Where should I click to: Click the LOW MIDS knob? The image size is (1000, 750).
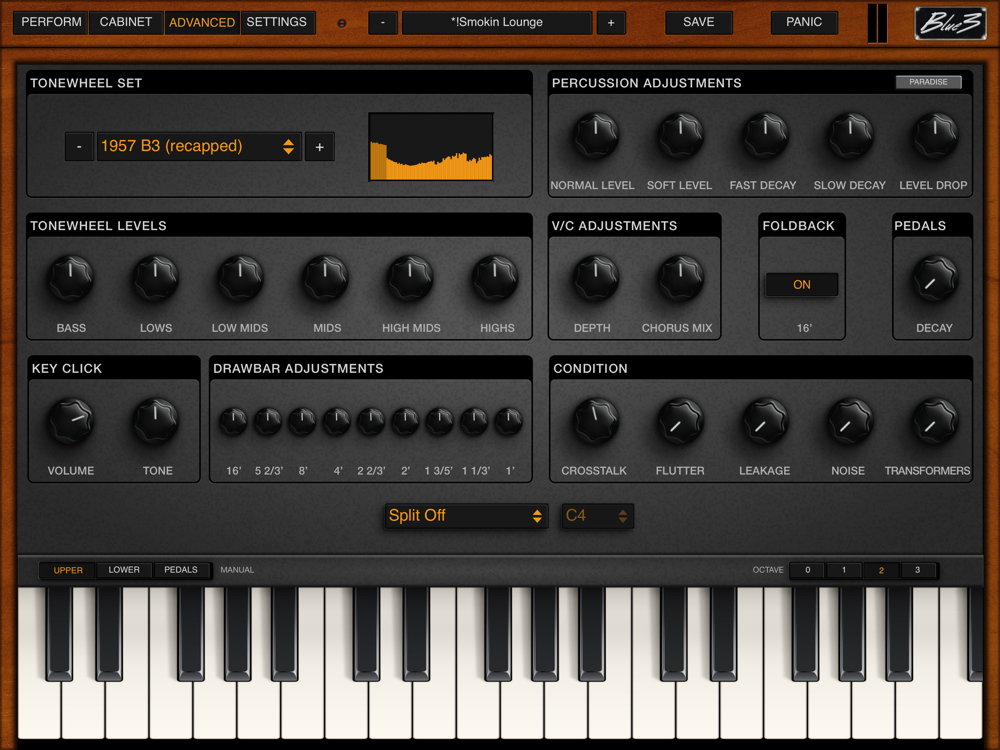point(240,279)
